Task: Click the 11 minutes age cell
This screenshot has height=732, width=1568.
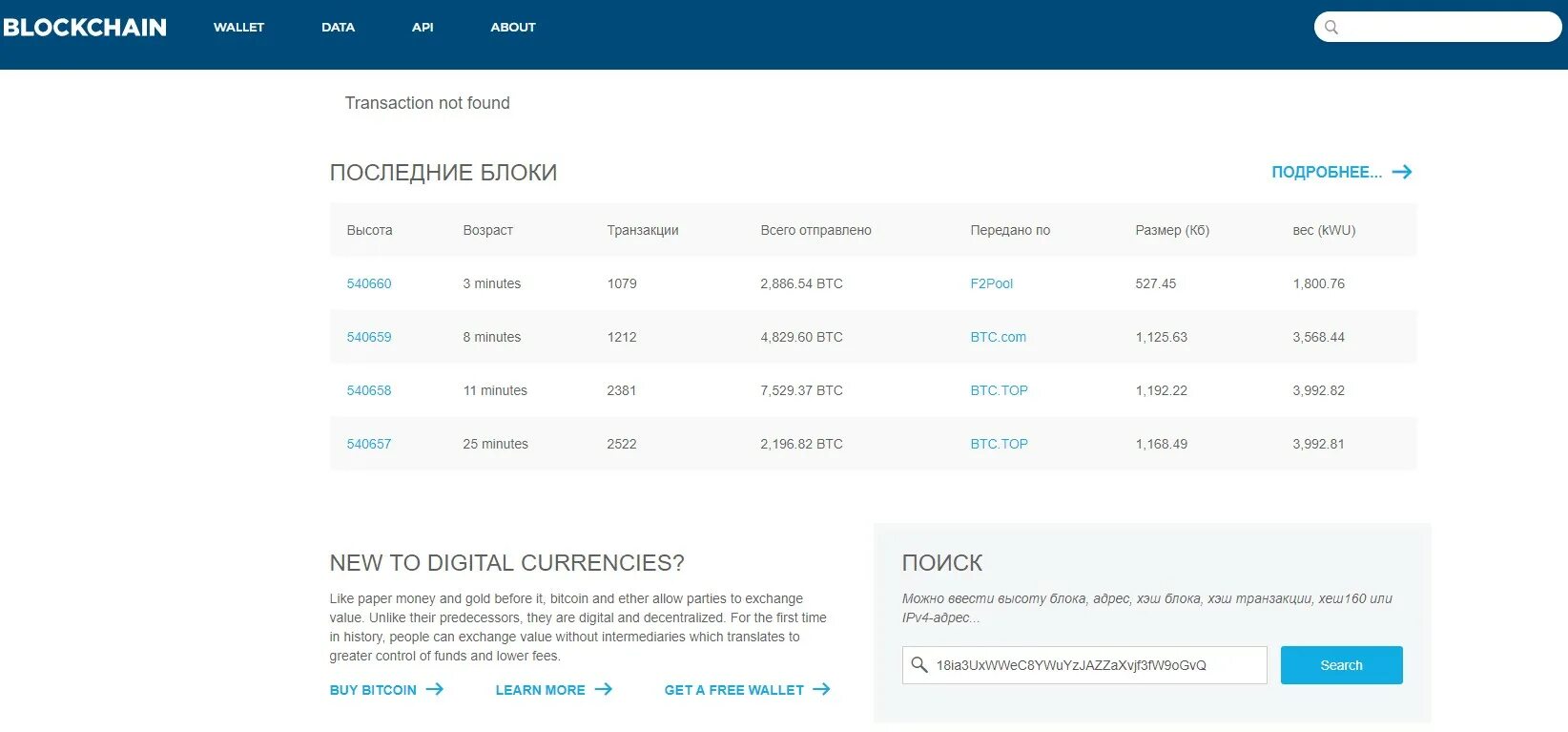Action: point(495,390)
